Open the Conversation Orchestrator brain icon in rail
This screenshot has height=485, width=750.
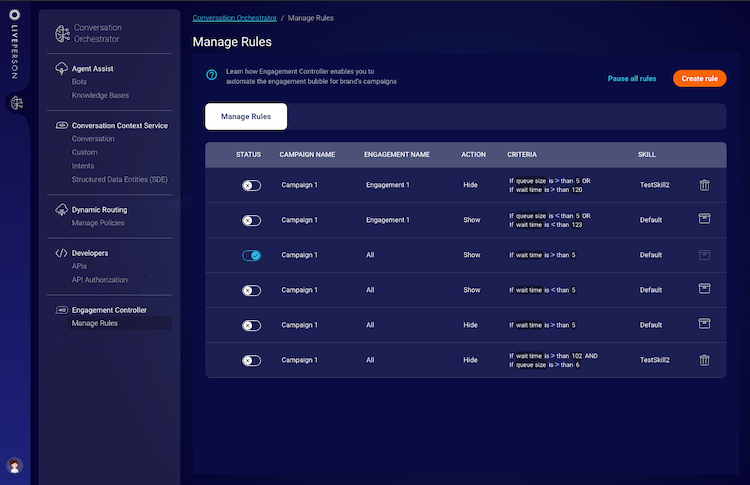pos(17,102)
